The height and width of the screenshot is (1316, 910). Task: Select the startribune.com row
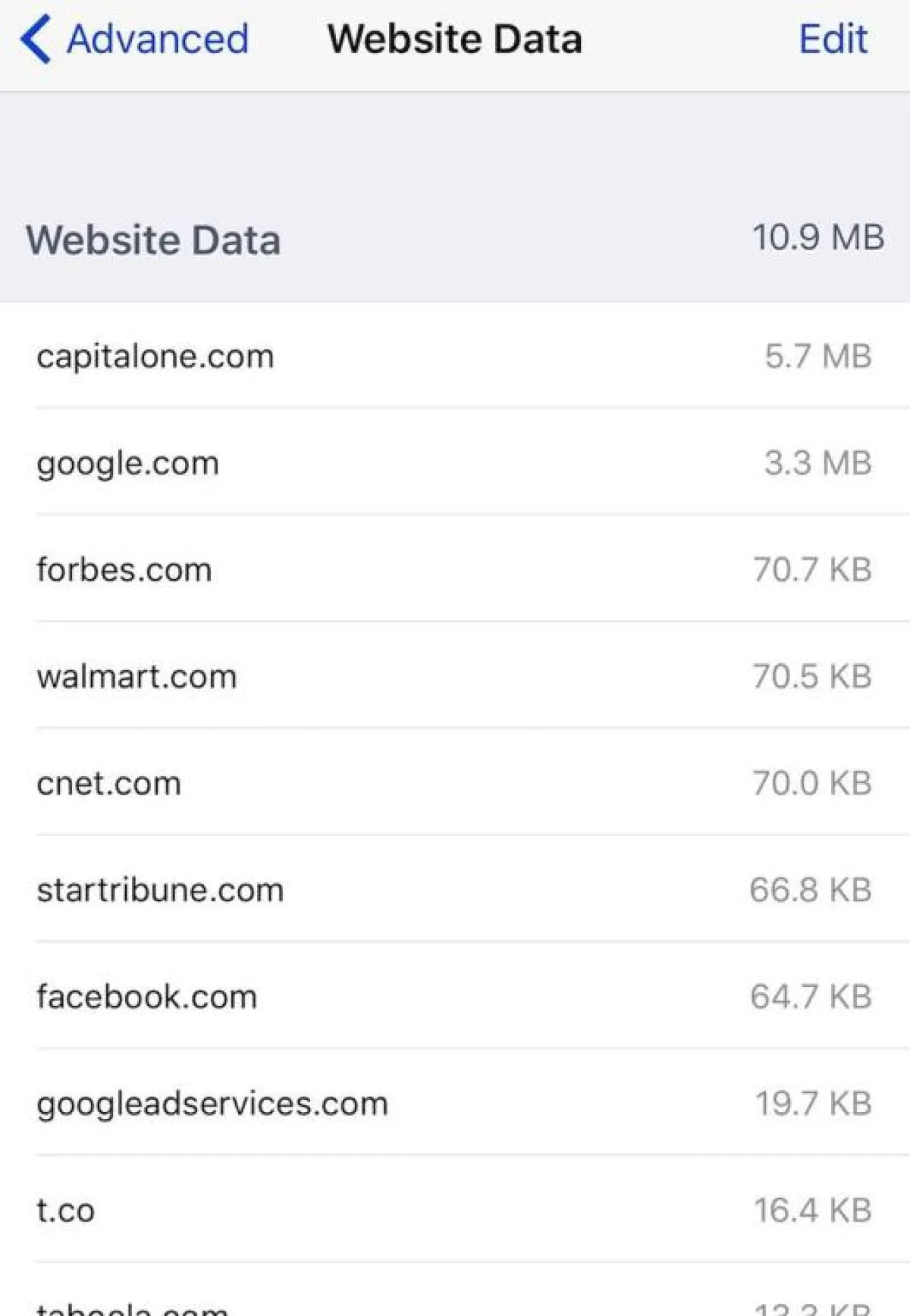(x=160, y=891)
